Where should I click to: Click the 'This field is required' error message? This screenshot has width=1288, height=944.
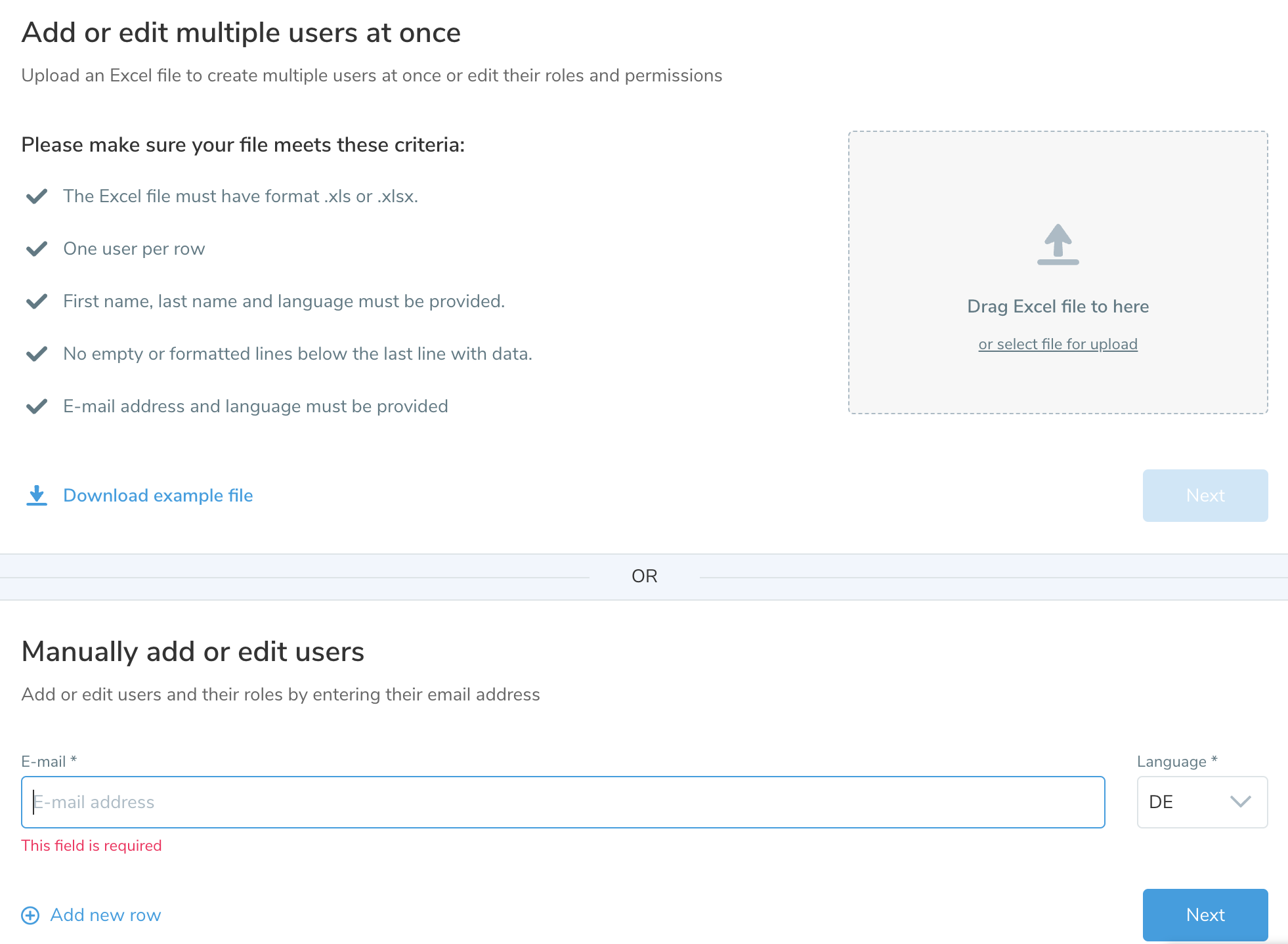[x=91, y=846]
